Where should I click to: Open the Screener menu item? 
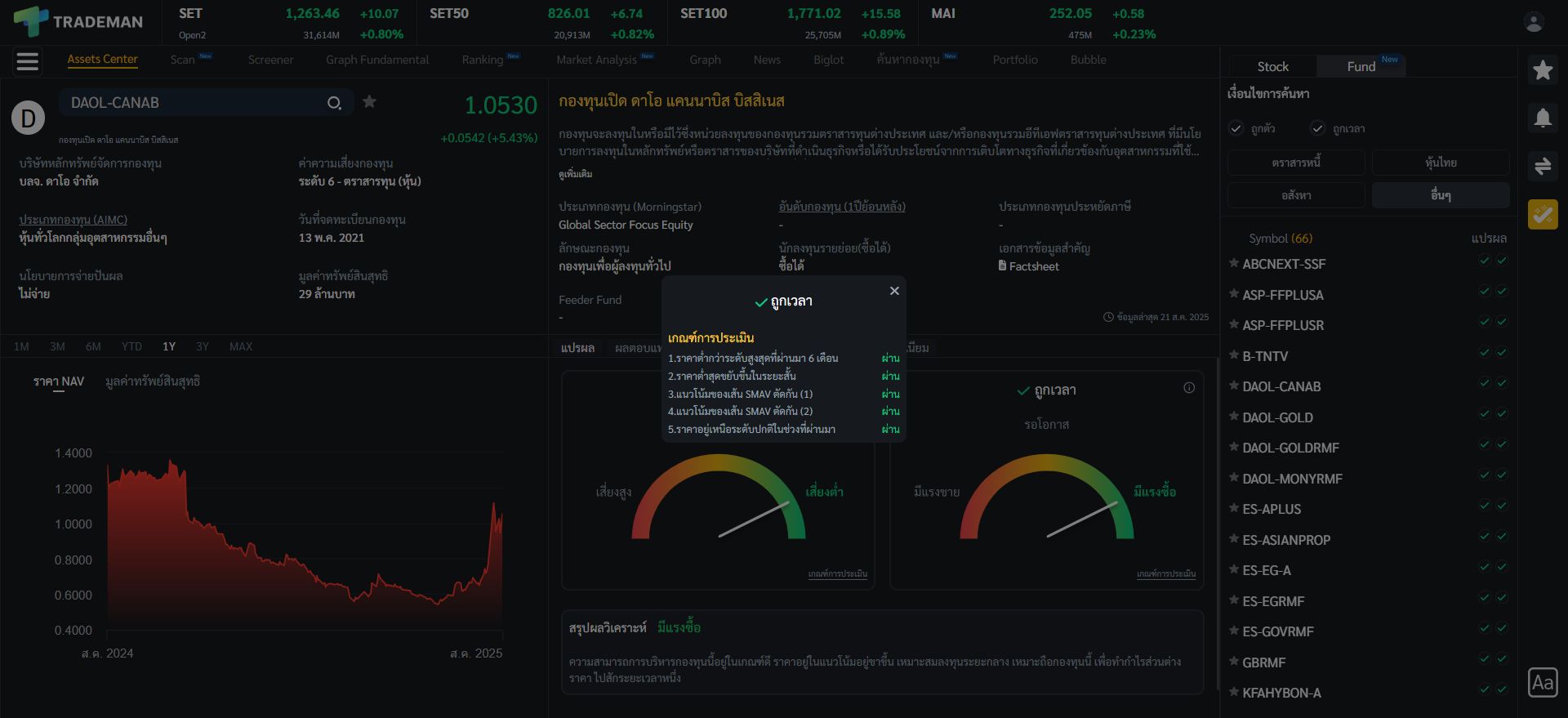click(270, 60)
